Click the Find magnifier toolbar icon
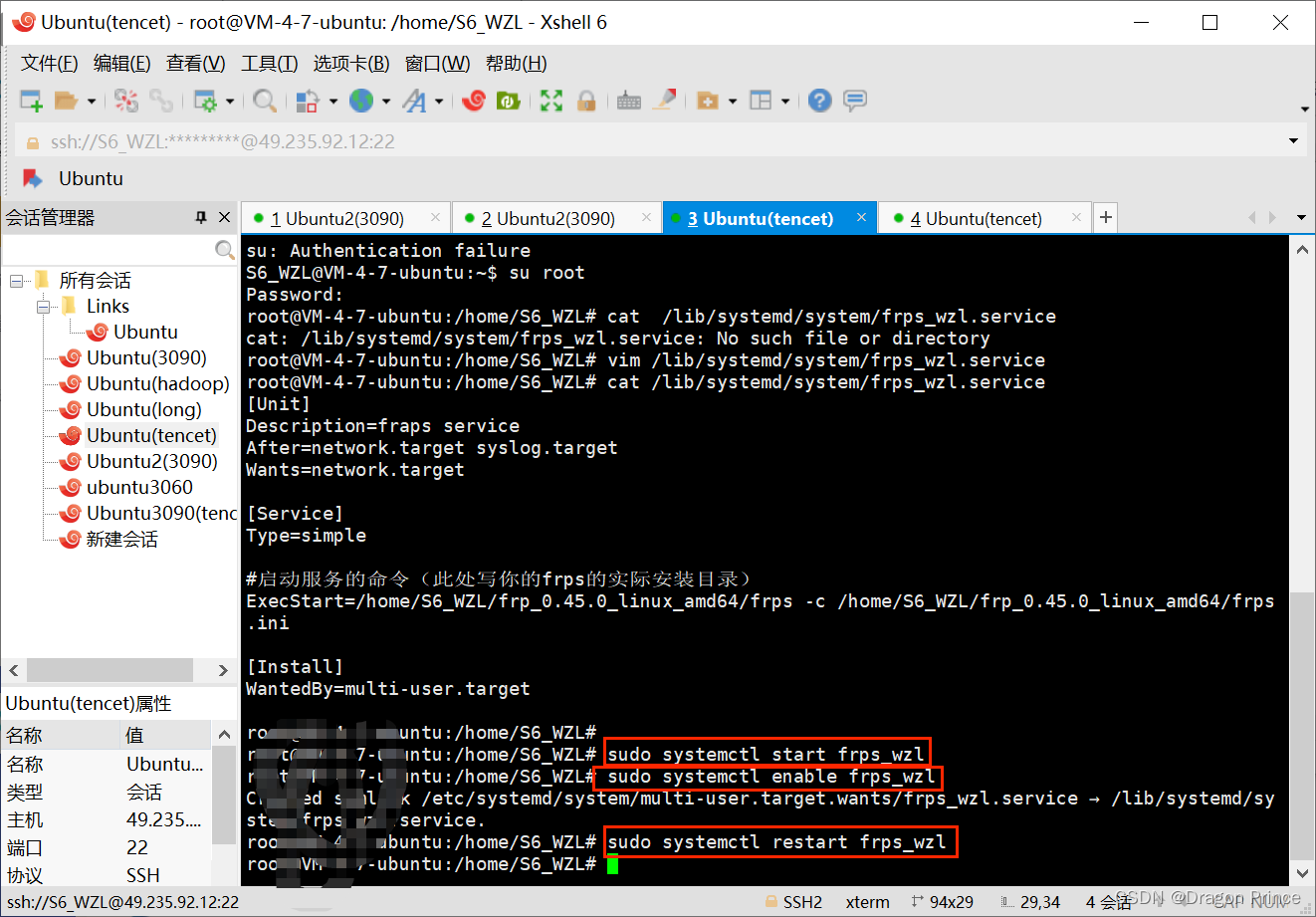The width and height of the screenshot is (1316, 917). 264,101
